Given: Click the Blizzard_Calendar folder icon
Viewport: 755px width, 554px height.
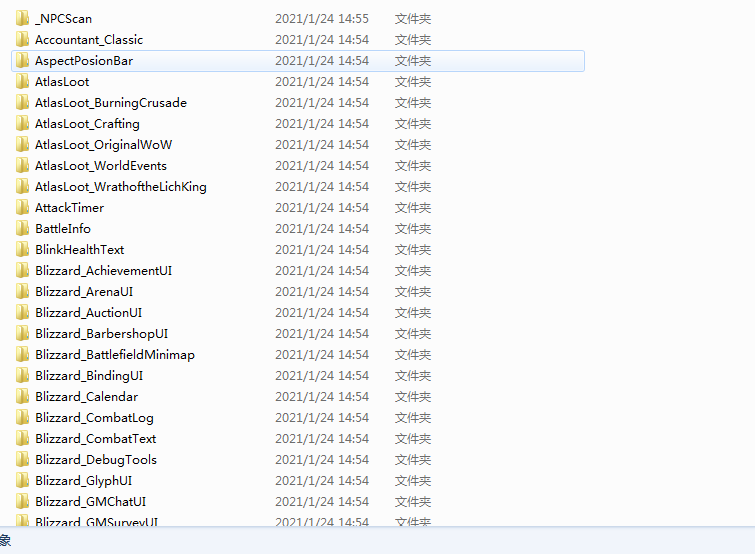Looking at the screenshot, I should [x=22, y=397].
